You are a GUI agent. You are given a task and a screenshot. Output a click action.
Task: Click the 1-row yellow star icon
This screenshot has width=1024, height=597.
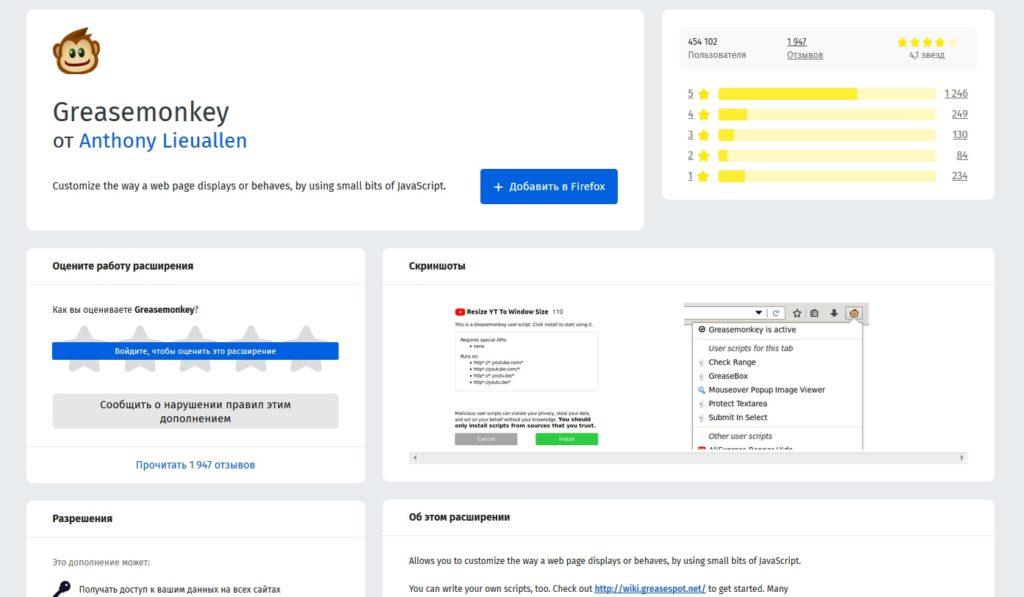(x=703, y=176)
